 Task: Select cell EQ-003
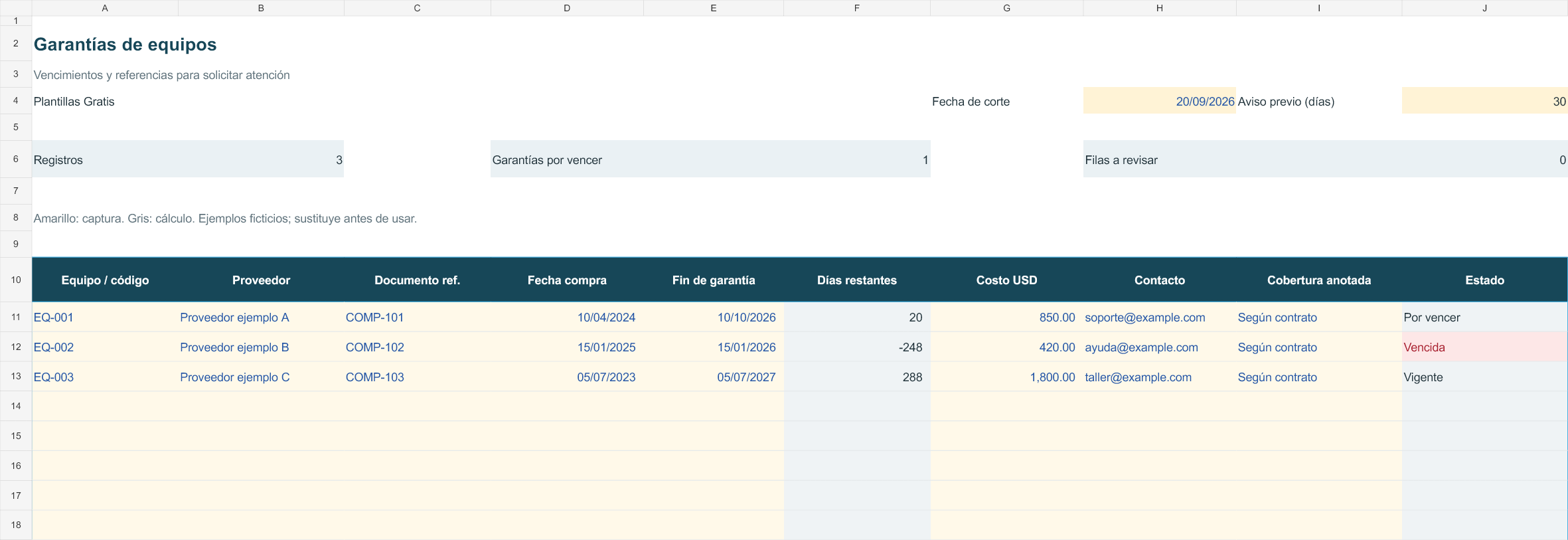point(105,377)
